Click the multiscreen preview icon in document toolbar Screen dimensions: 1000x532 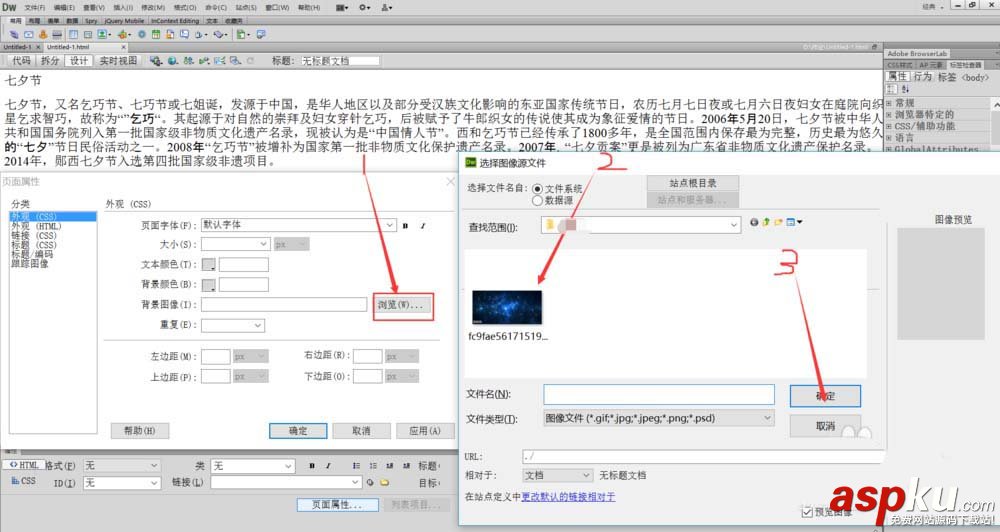[x=155, y=61]
